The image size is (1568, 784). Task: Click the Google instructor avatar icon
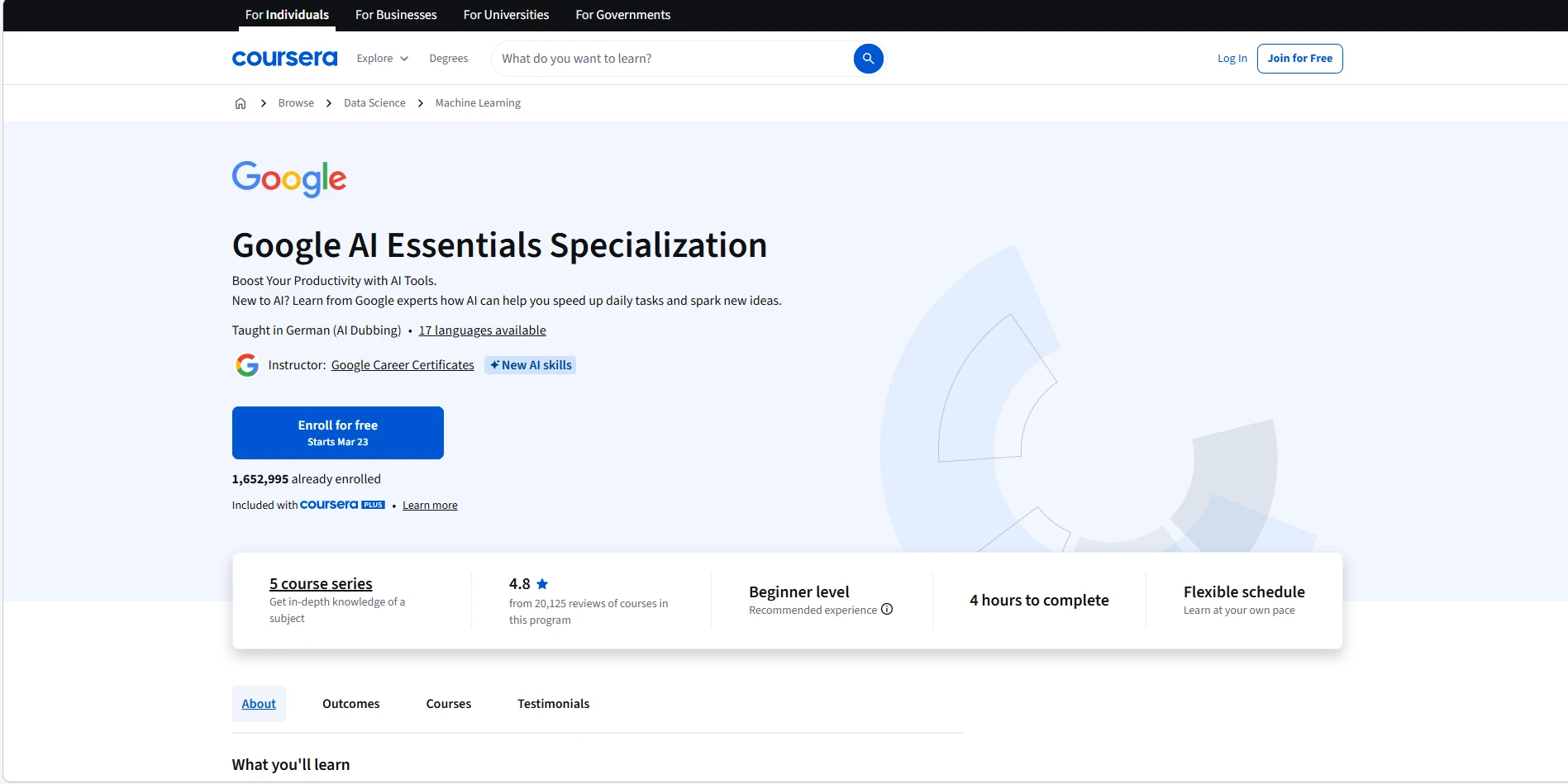click(x=246, y=364)
